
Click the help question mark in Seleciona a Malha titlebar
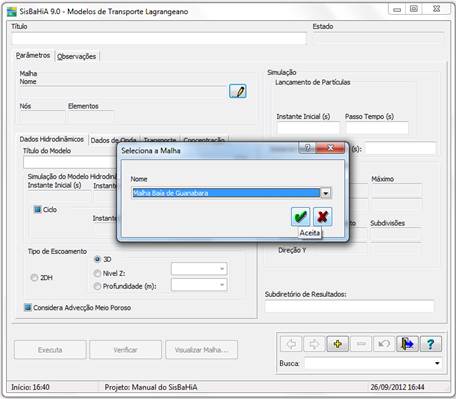tap(307, 148)
